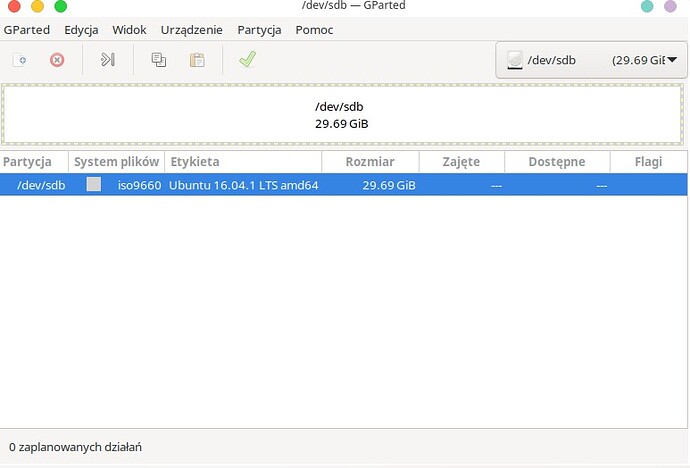Click the red Delete partition icon
The height and width of the screenshot is (468, 690).
point(57,60)
